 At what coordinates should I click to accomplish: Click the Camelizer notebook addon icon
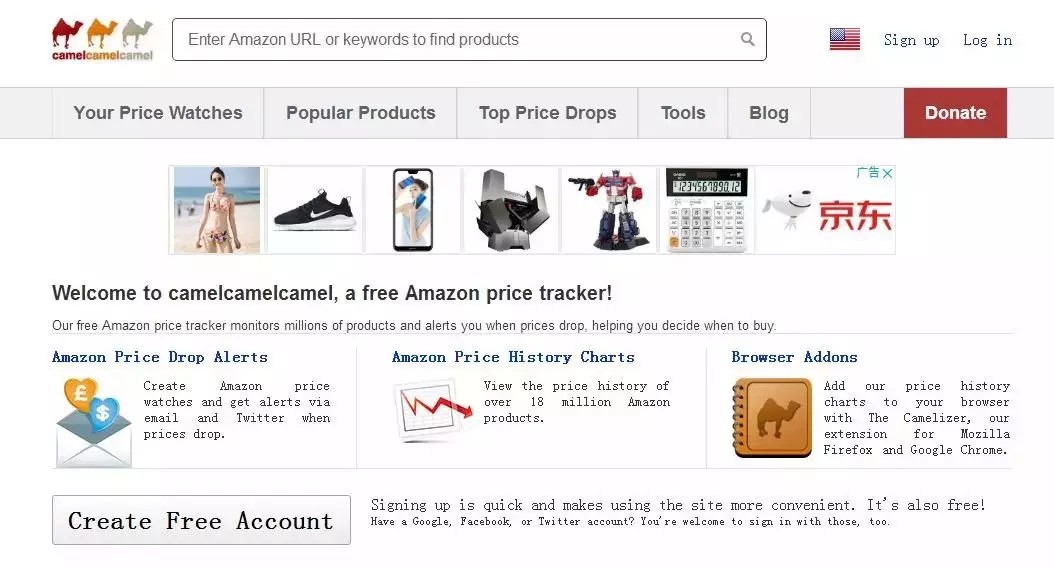pyautogui.click(x=771, y=418)
